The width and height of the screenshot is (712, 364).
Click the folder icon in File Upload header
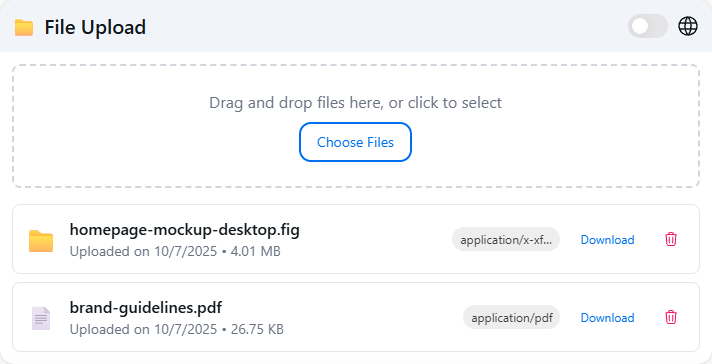(x=24, y=28)
